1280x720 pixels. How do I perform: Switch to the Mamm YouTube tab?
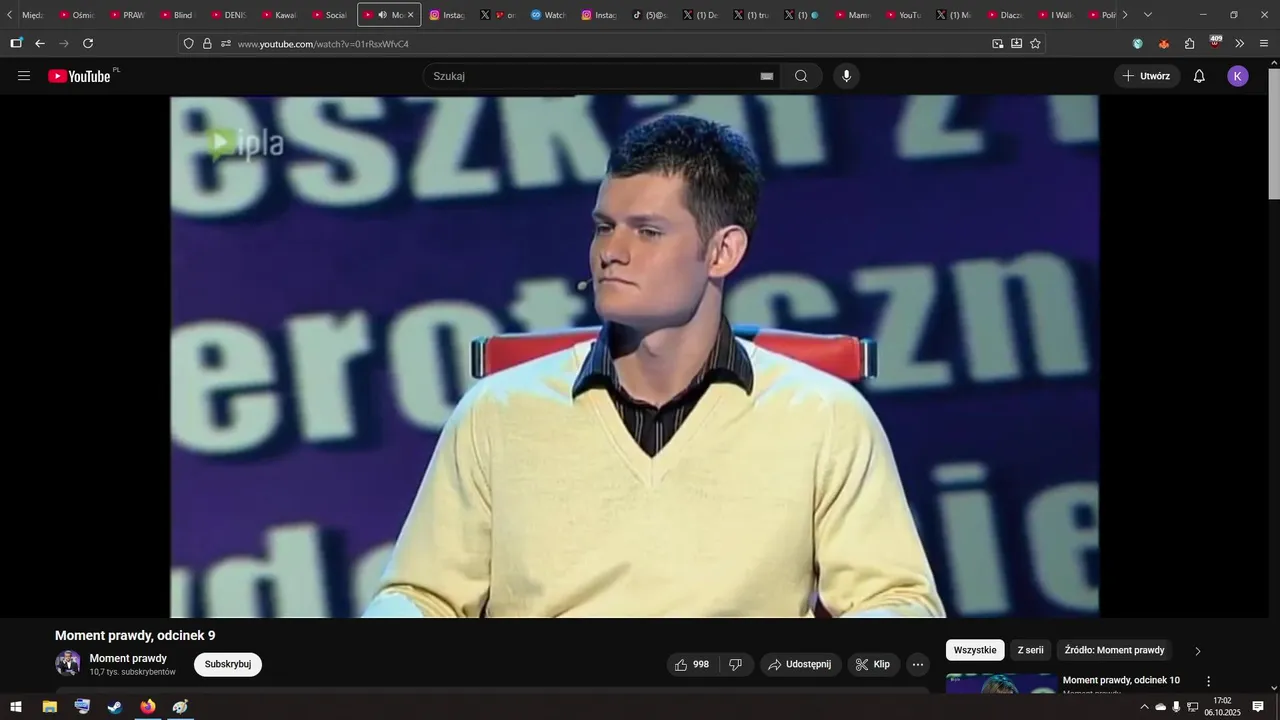(852, 15)
